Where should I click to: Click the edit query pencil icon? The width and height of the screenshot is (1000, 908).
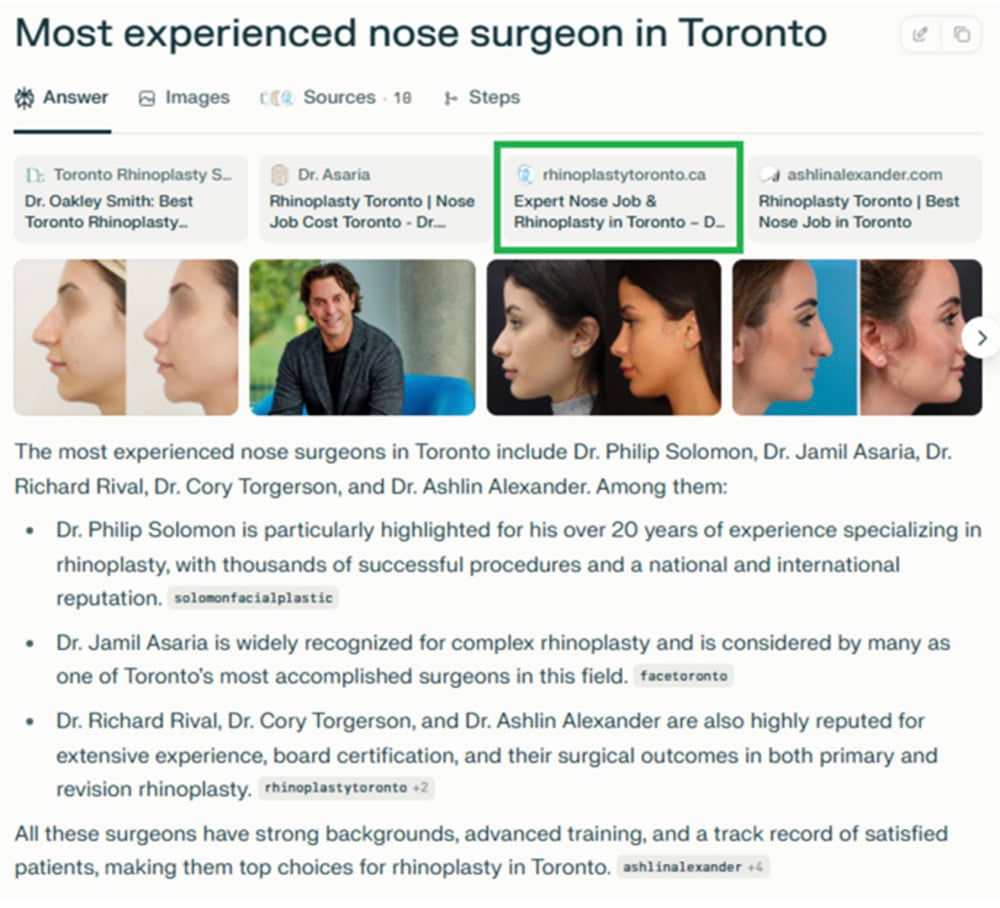pyautogui.click(x=920, y=35)
